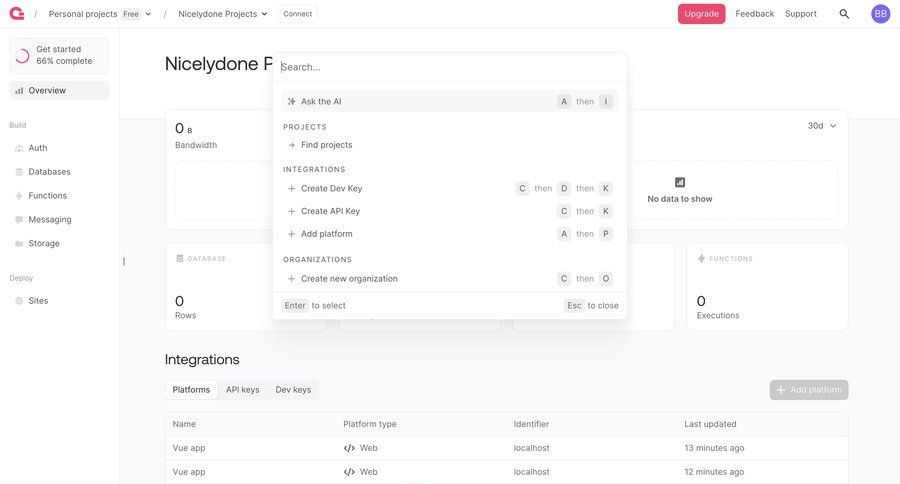Click the Ask the AI sparkle icon
The width and height of the screenshot is (900, 484).
292,102
